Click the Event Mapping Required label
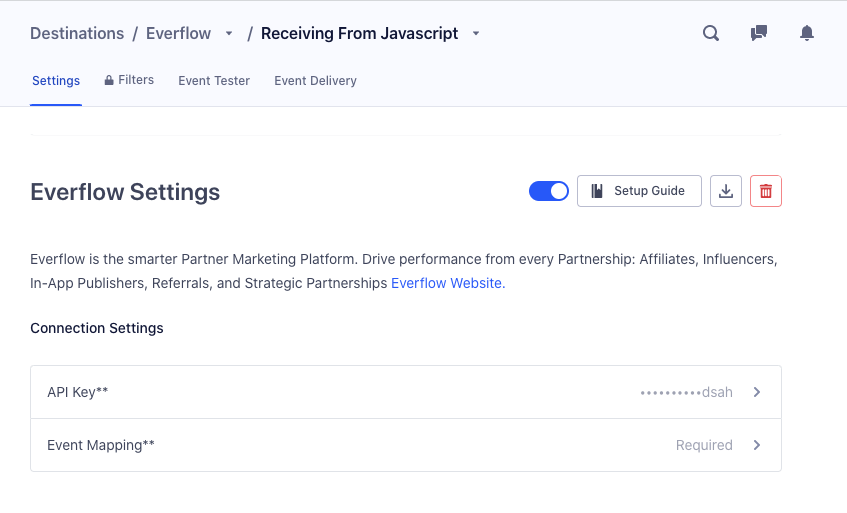 tap(704, 445)
